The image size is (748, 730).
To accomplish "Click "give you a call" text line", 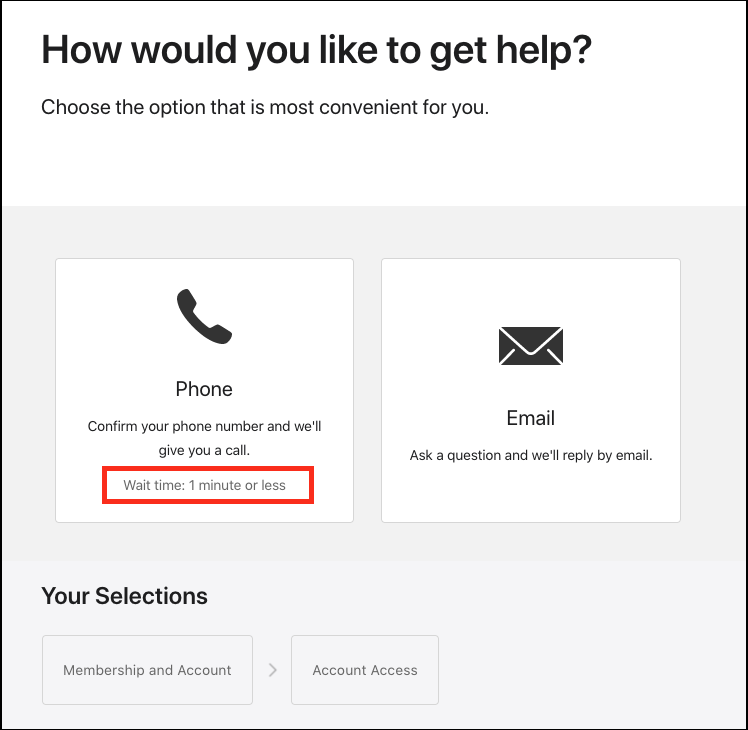I will point(204,450).
